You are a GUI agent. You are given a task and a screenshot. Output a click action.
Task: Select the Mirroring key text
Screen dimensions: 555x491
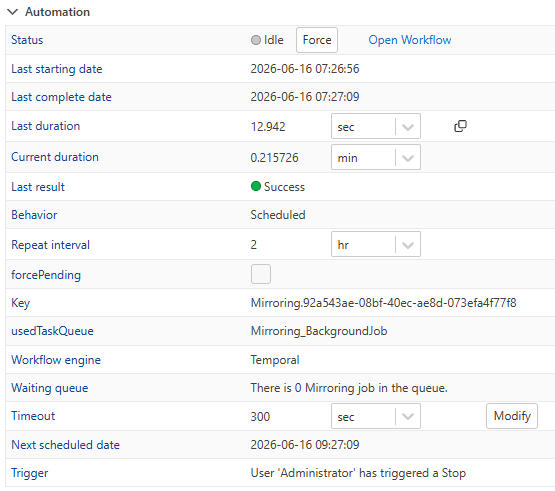pyautogui.click(x=383, y=303)
